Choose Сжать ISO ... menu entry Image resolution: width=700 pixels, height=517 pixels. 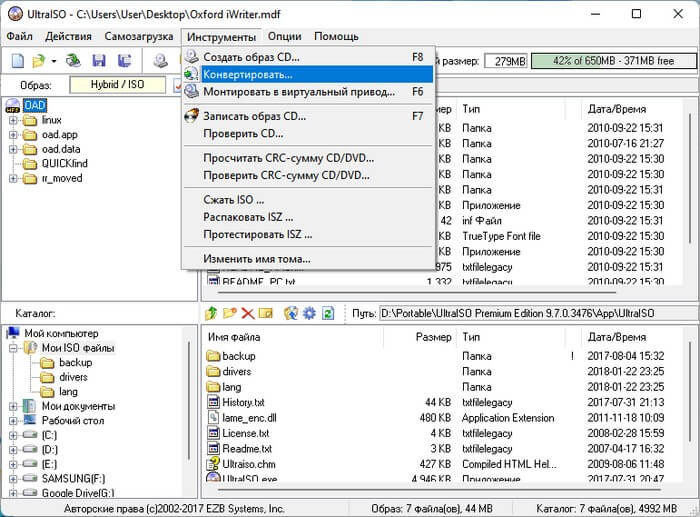tap(308, 200)
